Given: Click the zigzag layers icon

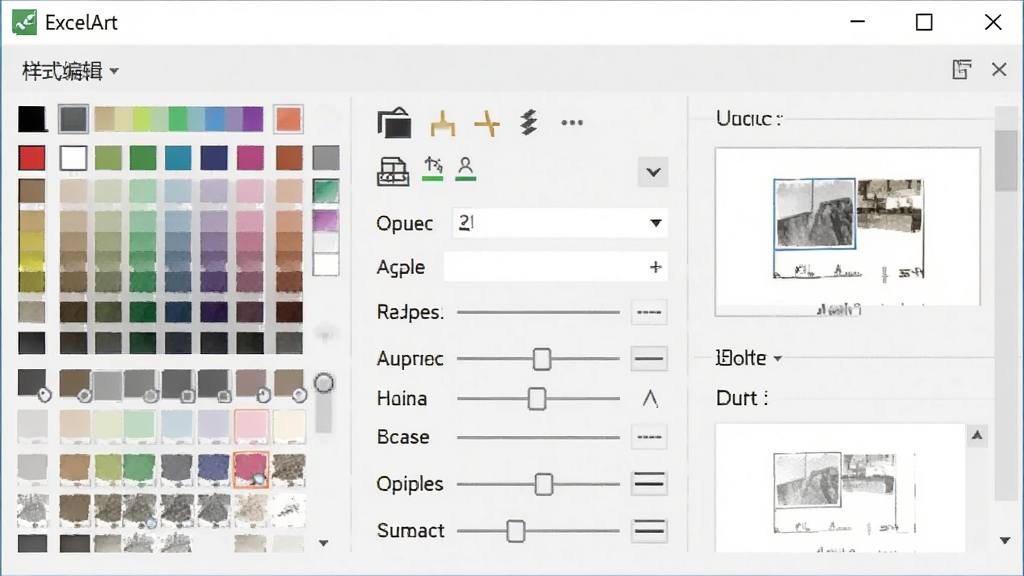Looking at the screenshot, I should click(x=528, y=122).
